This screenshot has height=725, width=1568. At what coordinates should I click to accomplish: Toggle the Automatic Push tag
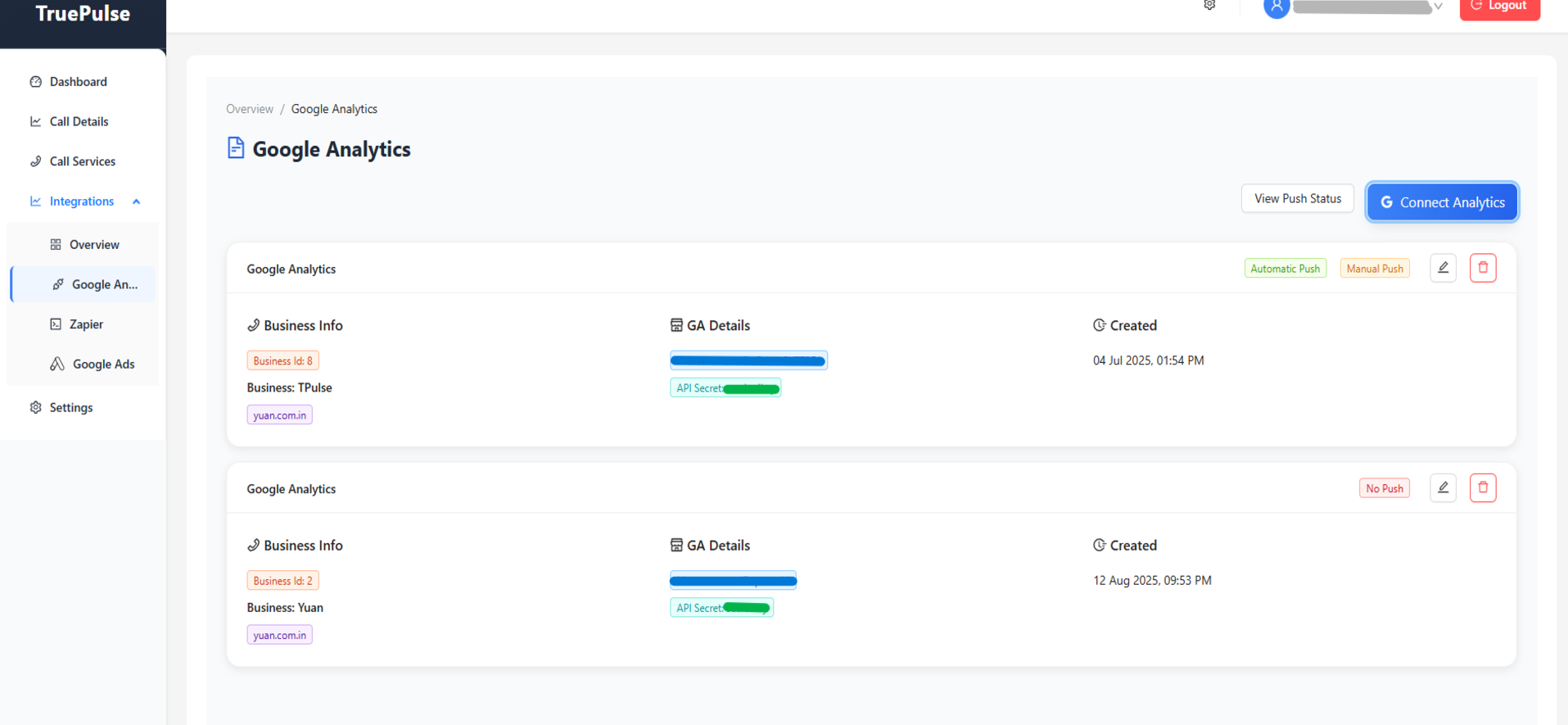point(1285,269)
